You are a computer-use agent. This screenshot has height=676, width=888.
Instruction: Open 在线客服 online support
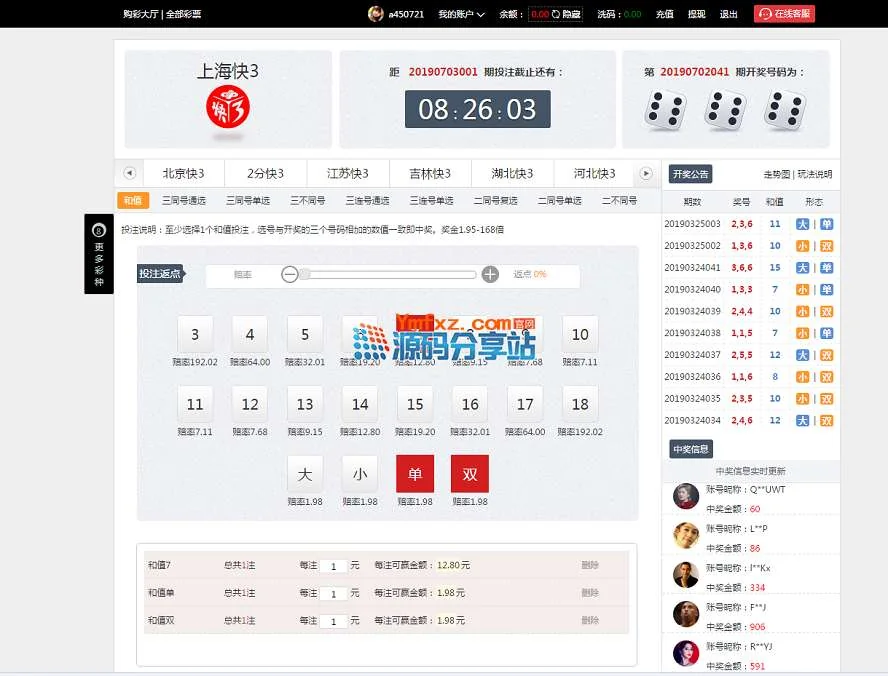click(x=785, y=14)
